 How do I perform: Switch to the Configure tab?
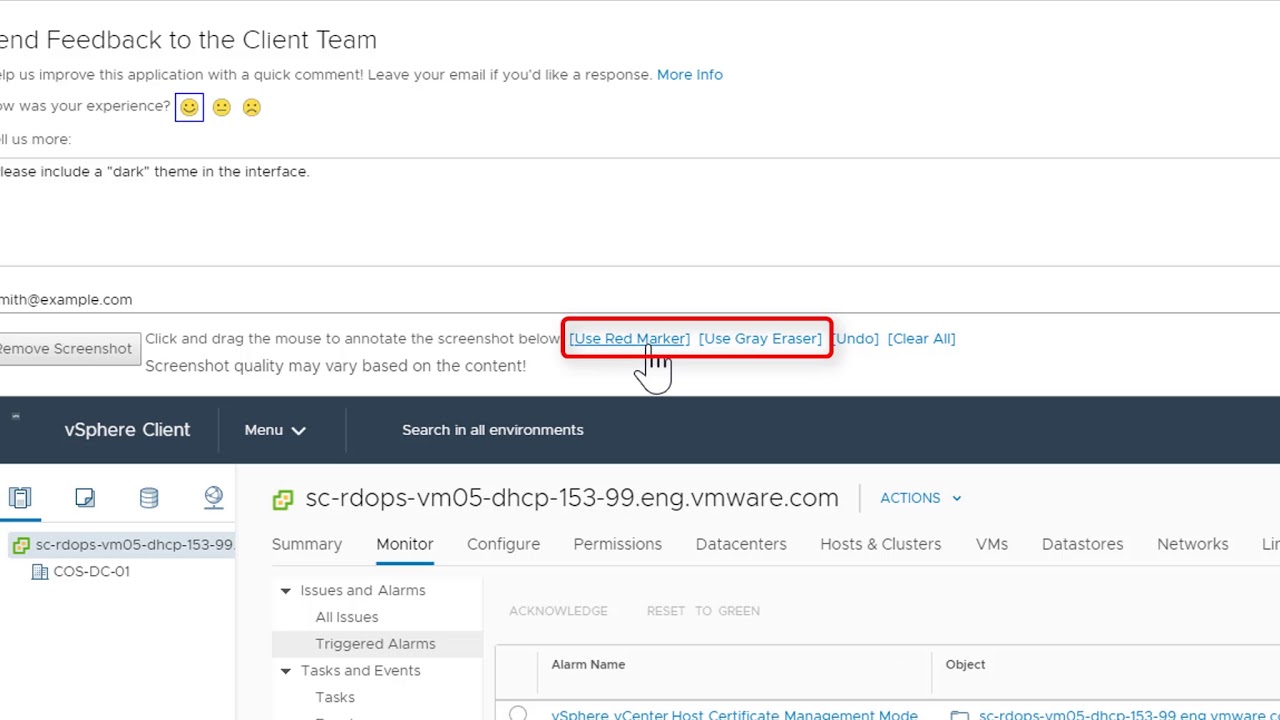point(503,544)
